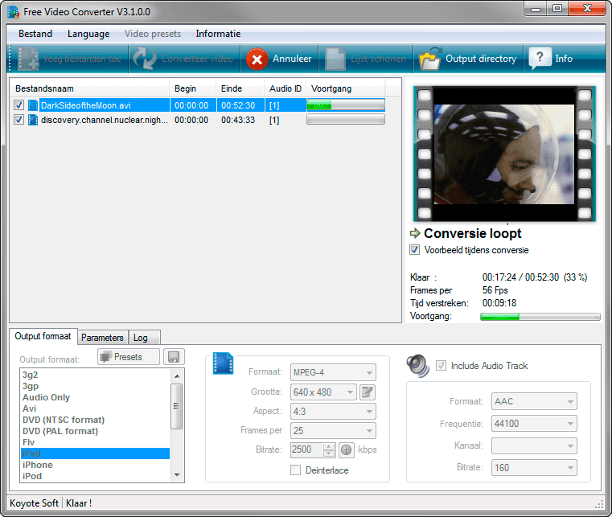Open the Informatie menu
The height and width of the screenshot is (517, 612).
(x=218, y=34)
